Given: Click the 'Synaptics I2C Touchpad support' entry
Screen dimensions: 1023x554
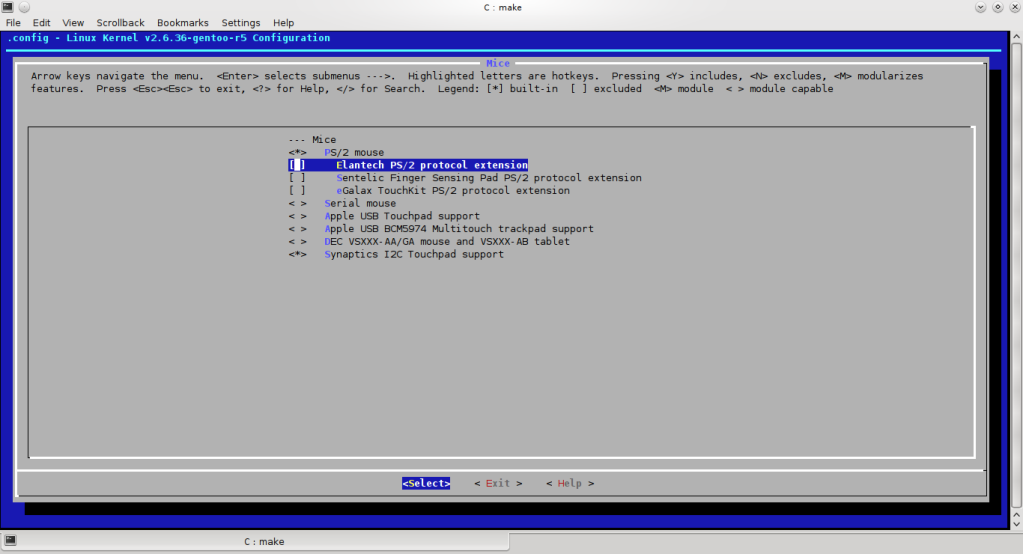Looking at the screenshot, I should (414, 254).
